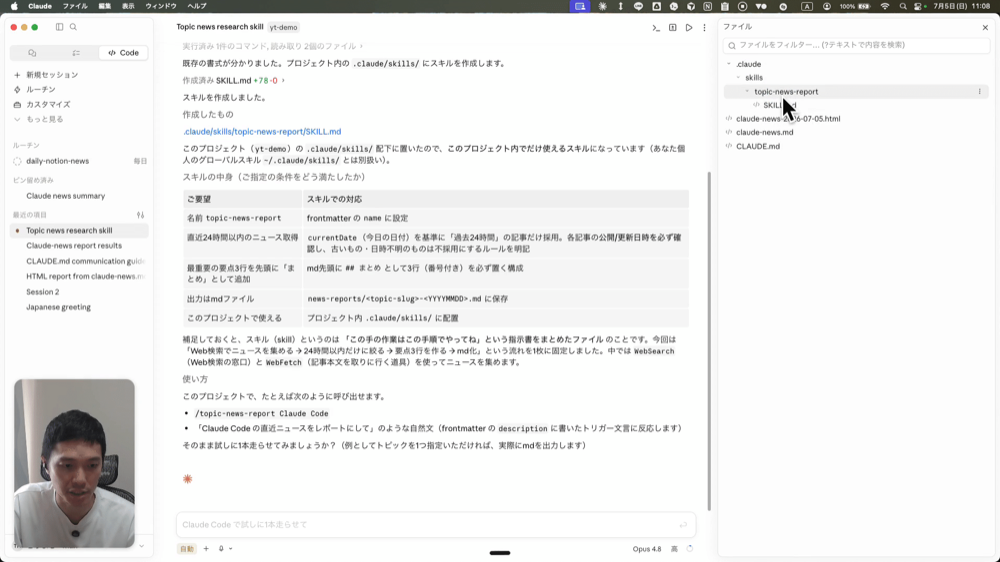This screenshot has height=562, width=1000.
Task: Select the Code tab
Action: tap(124, 53)
